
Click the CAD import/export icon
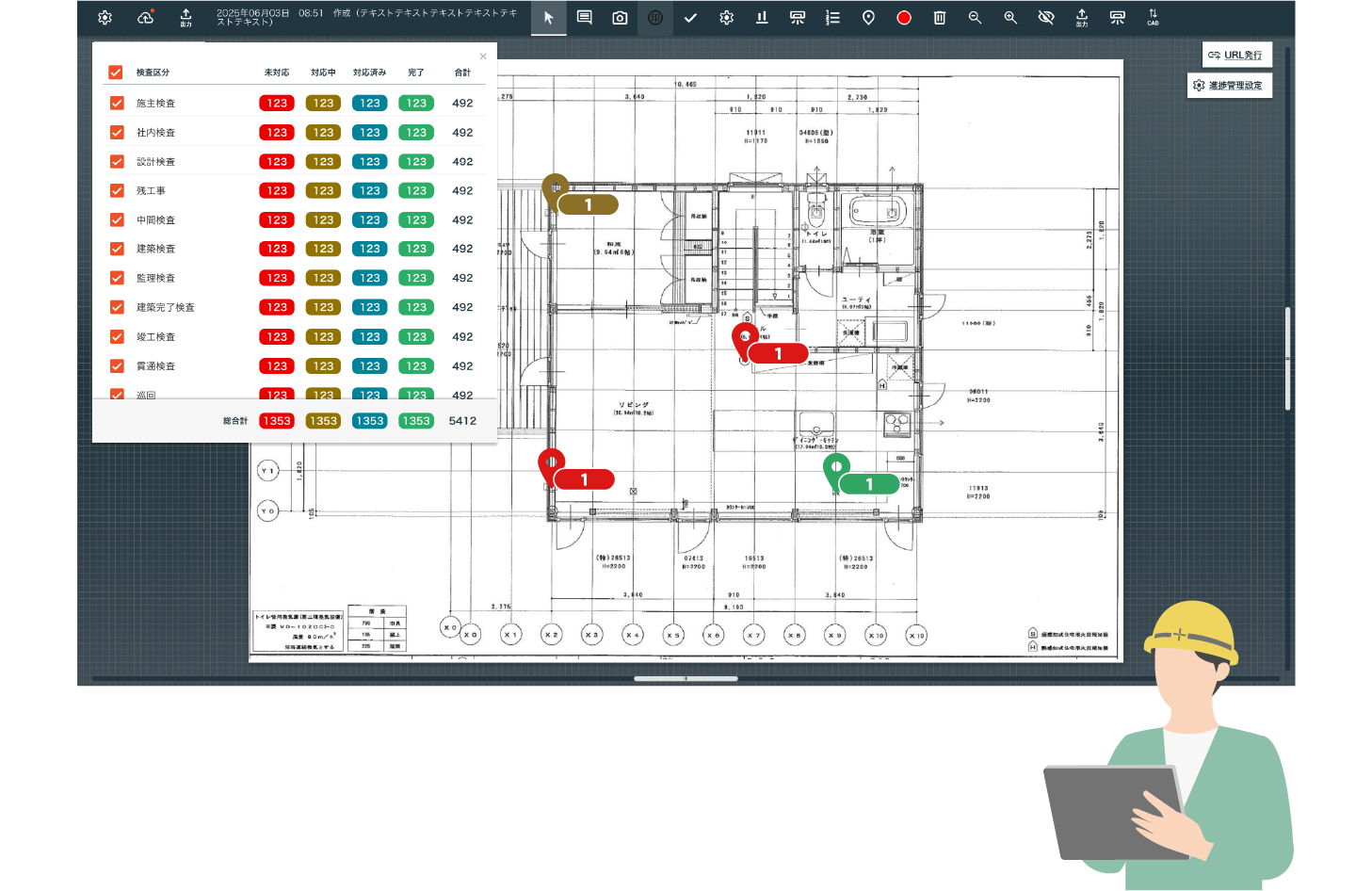pyautogui.click(x=1153, y=18)
